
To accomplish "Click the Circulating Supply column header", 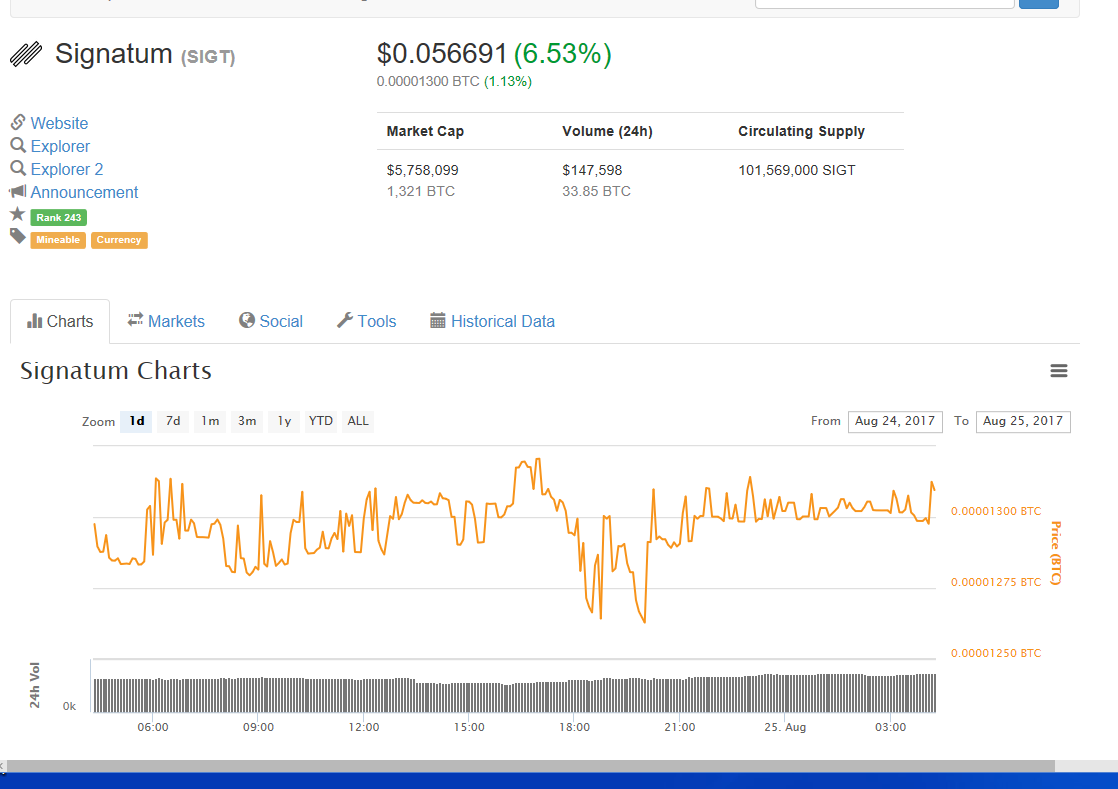I will point(801,131).
